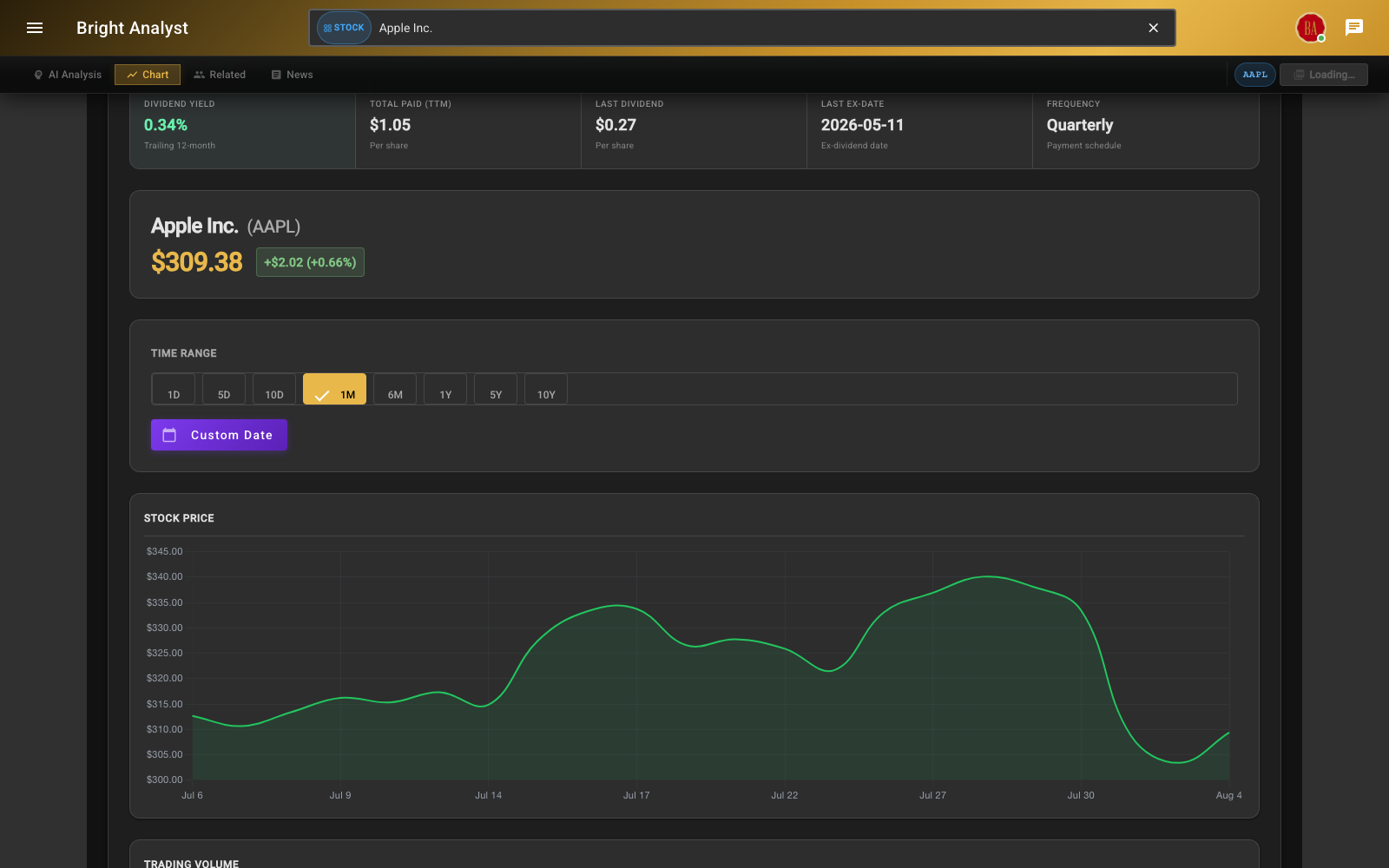Select the 6M time range

395,390
